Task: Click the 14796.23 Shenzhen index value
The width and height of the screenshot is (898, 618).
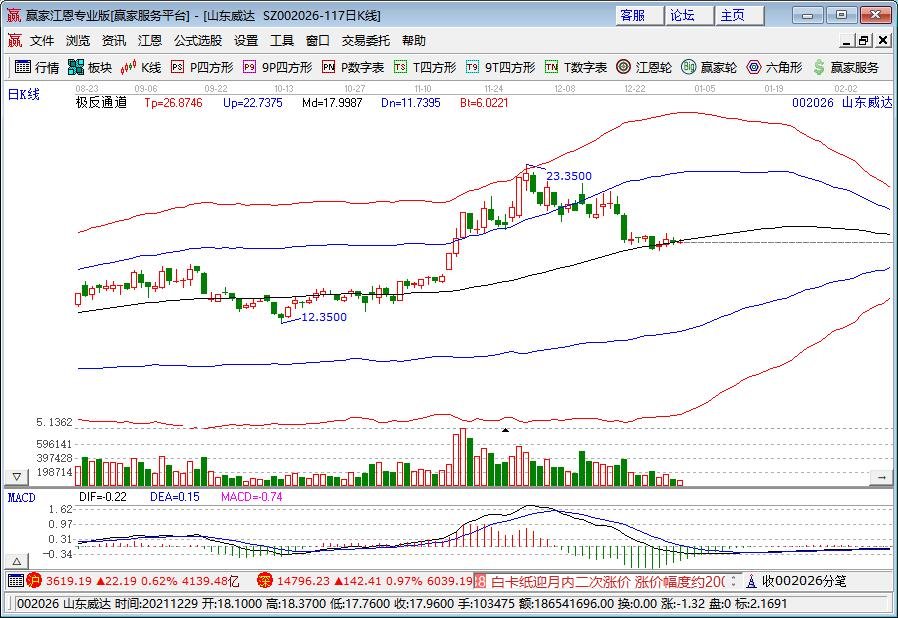Action: click(x=303, y=581)
